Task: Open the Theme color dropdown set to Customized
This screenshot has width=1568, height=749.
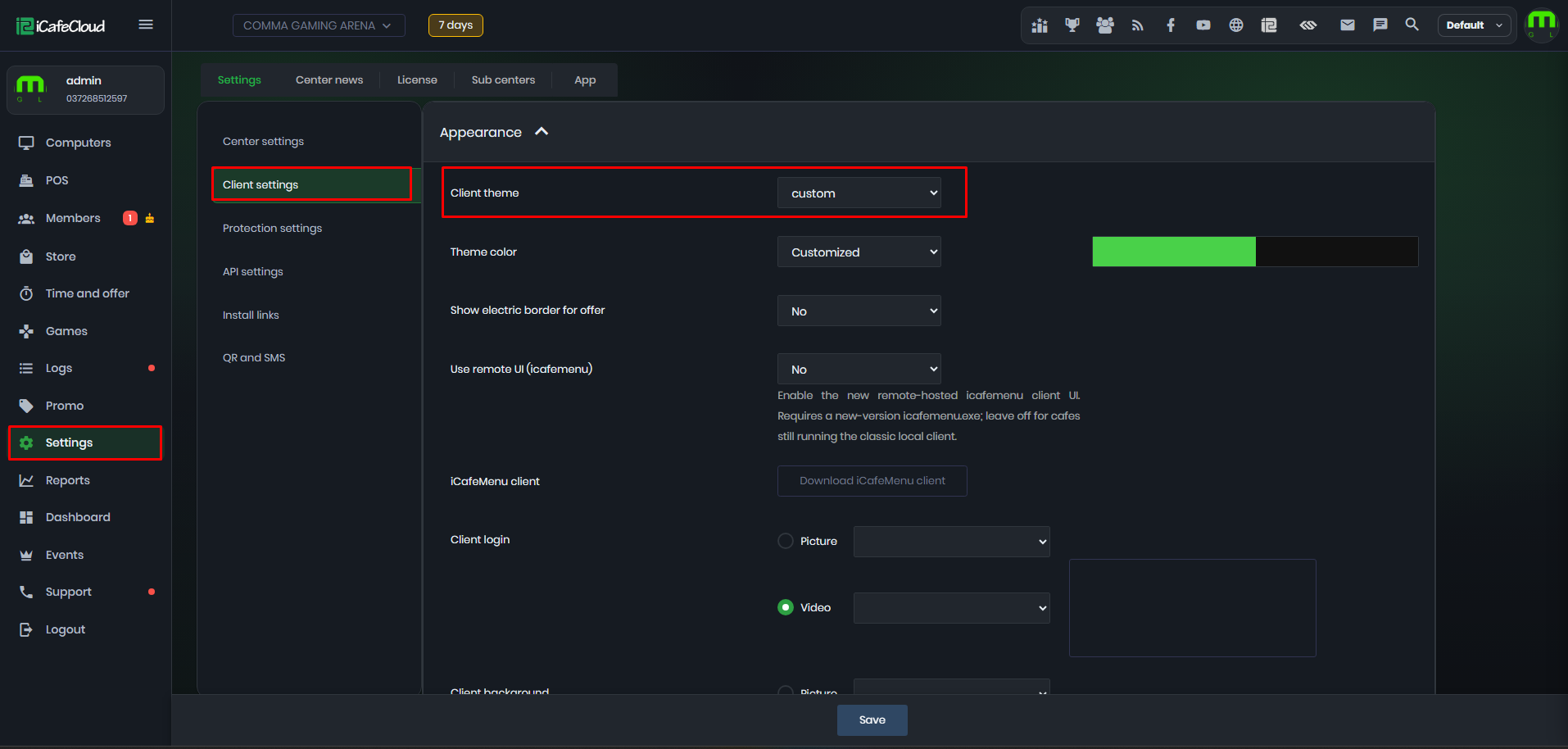Action: click(x=859, y=252)
